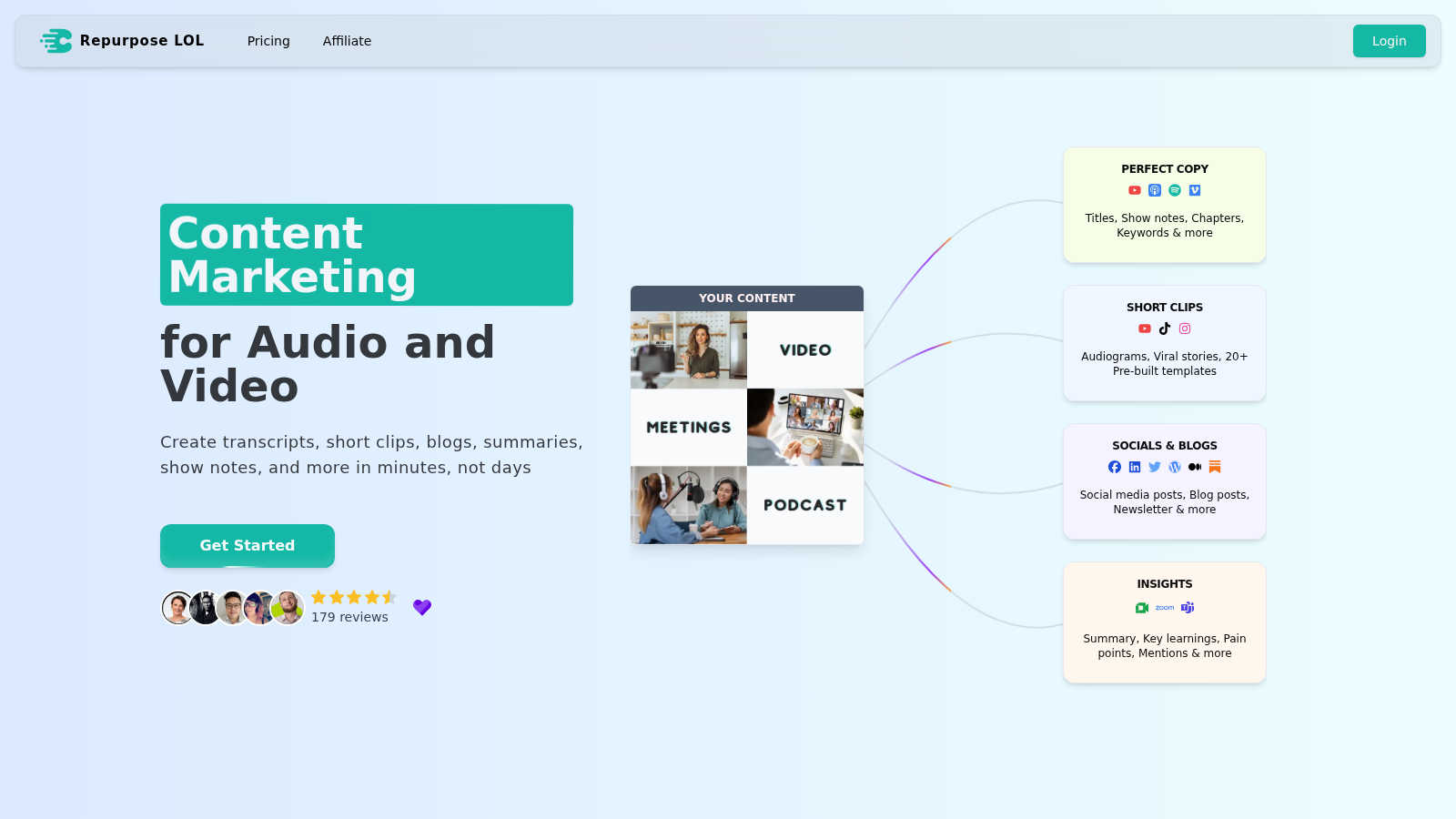
Task: Click the Instagram icon under Short Clips
Action: coord(1185,329)
